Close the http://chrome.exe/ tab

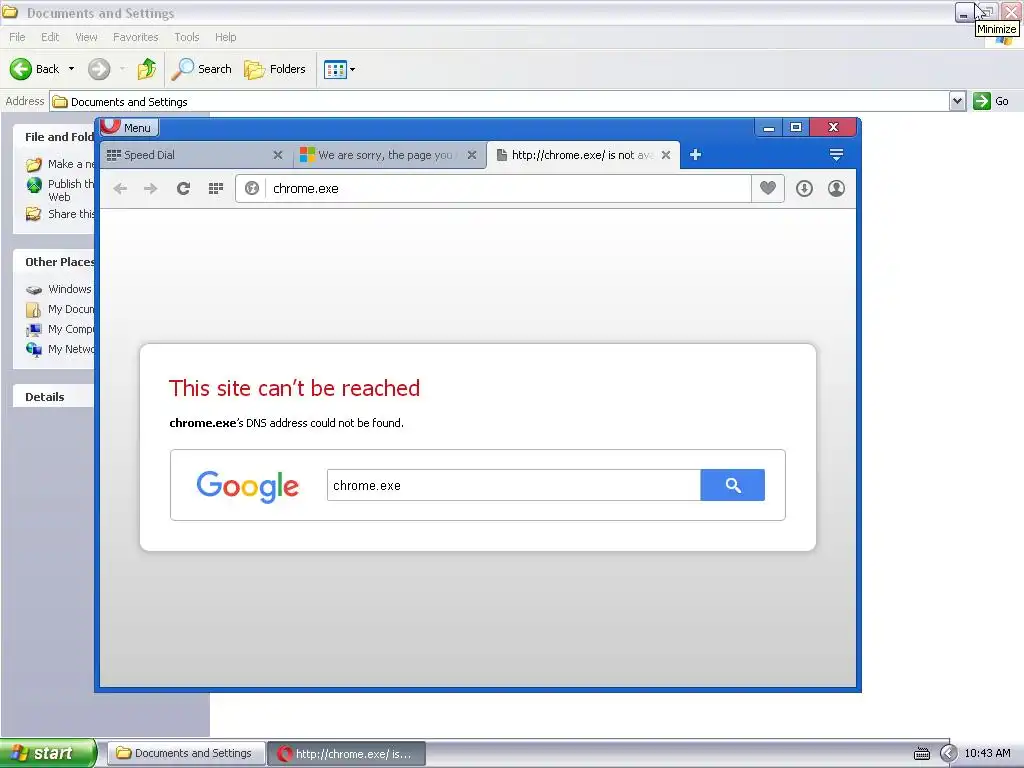pyautogui.click(x=665, y=155)
